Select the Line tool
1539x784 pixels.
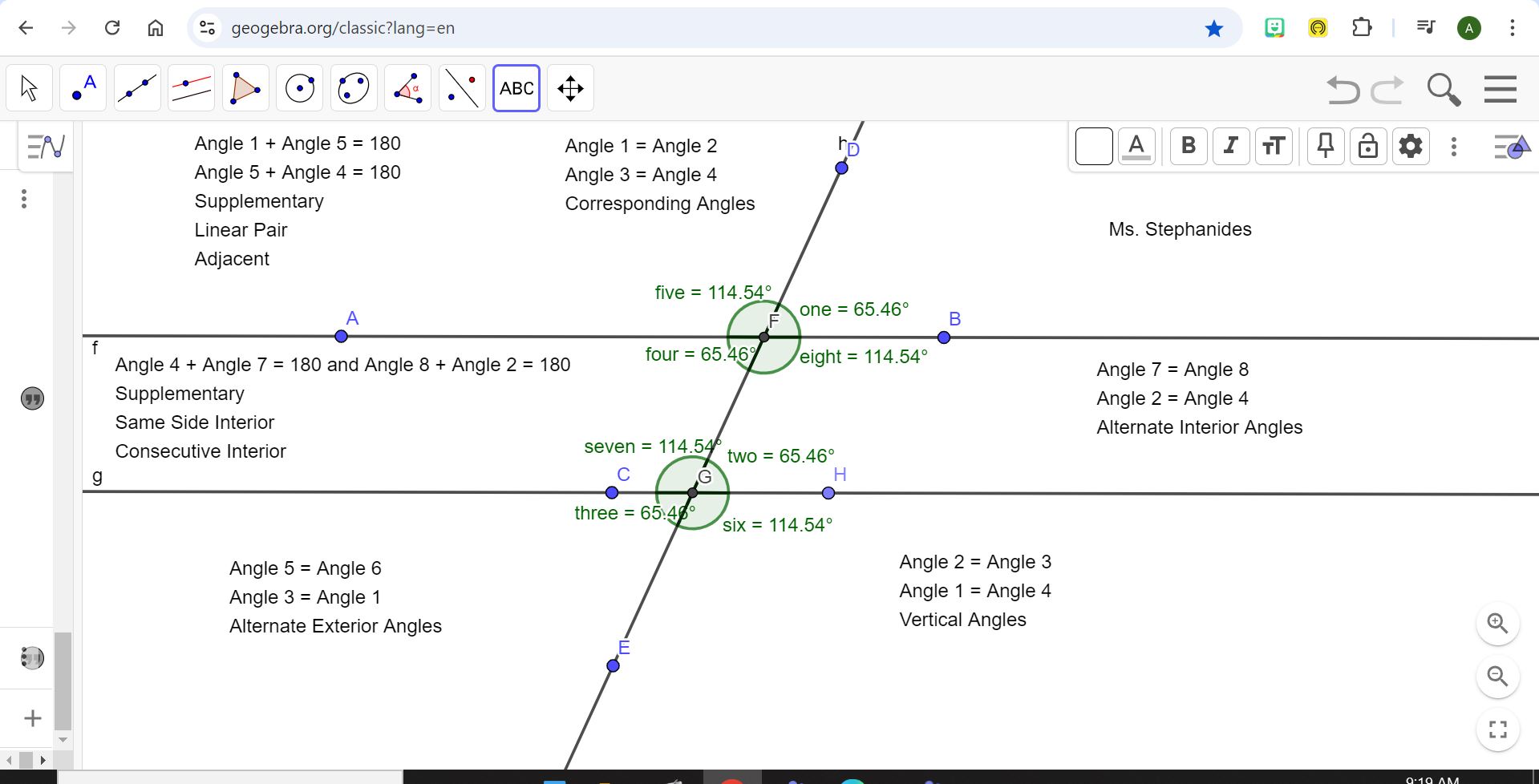coord(136,88)
